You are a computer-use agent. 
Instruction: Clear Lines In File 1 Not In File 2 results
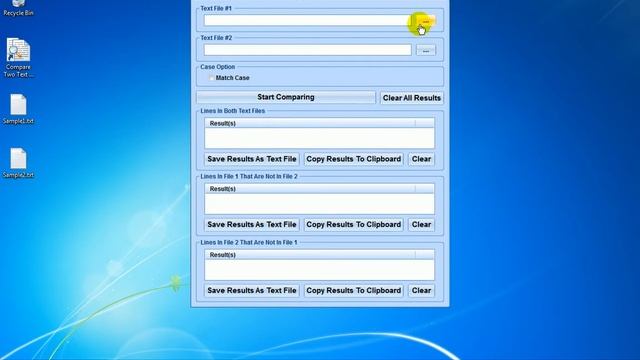click(421, 224)
